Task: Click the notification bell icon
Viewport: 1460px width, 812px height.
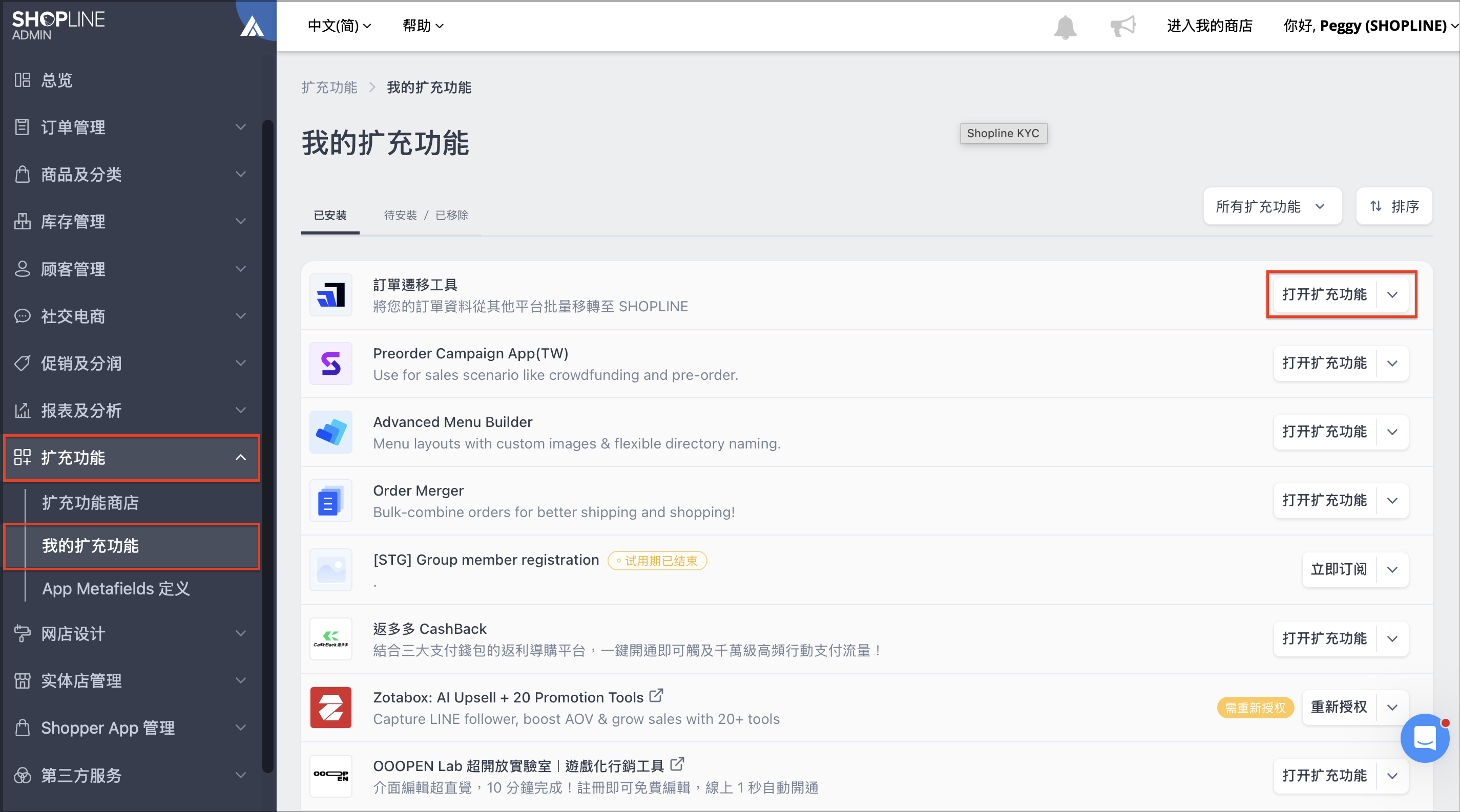Action: coord(1065,27)
